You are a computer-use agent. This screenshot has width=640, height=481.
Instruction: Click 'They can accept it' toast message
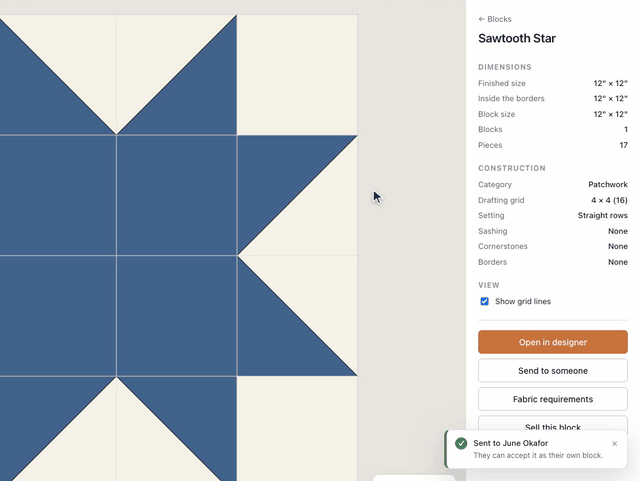538,455
